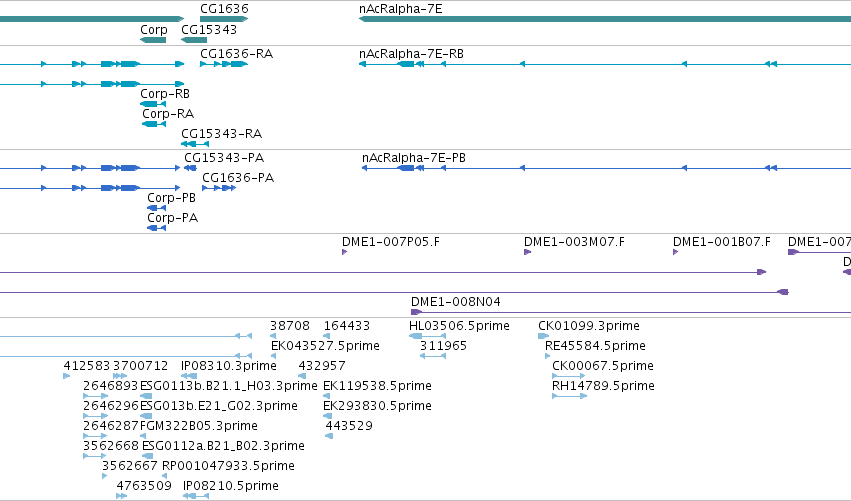
Task: Select the 4763509 feature
Action: click(x=122, y=496)
